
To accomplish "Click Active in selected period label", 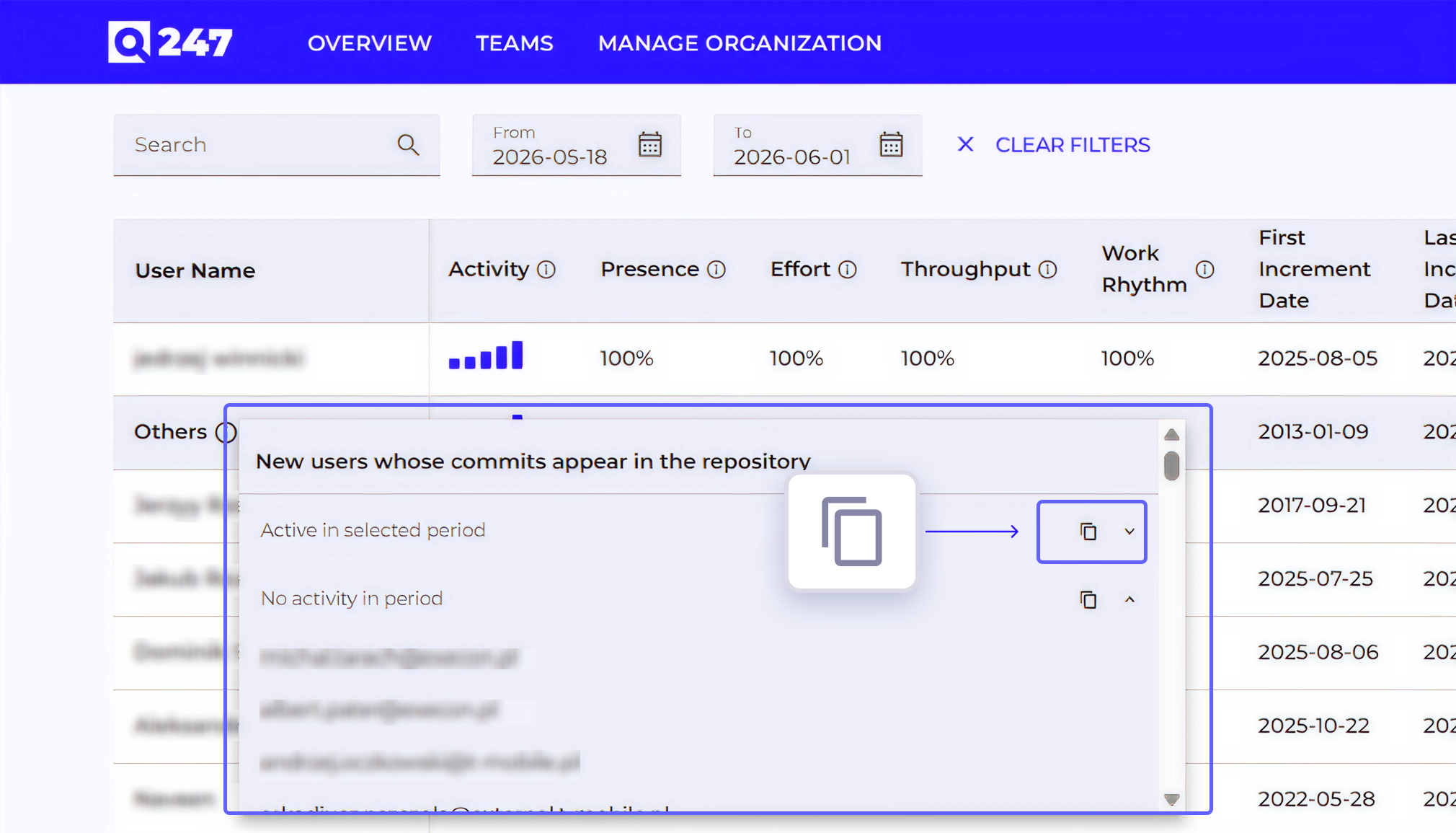I will coord(373,530).
